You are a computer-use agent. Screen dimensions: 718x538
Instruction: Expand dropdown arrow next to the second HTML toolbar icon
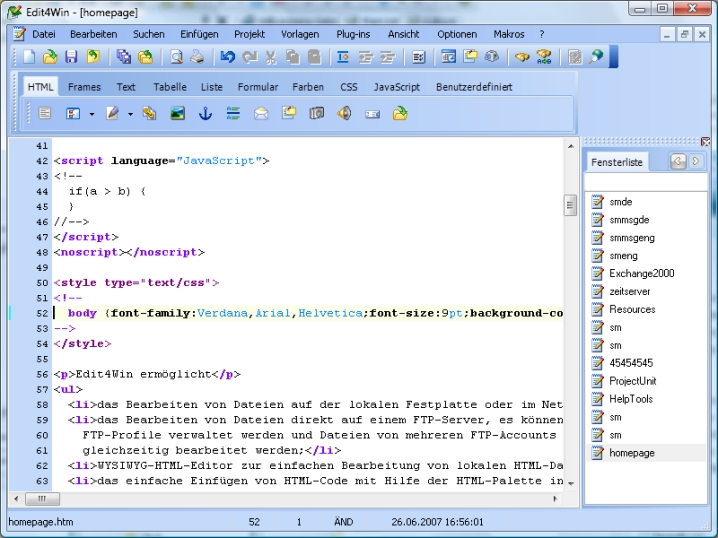pos(92,114)
